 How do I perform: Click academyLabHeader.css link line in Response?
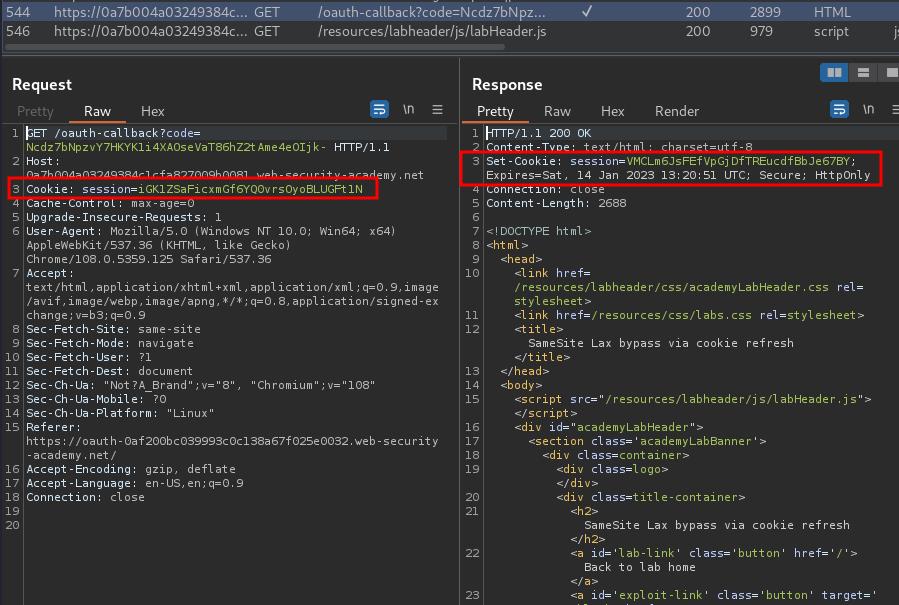coord(689,287)
